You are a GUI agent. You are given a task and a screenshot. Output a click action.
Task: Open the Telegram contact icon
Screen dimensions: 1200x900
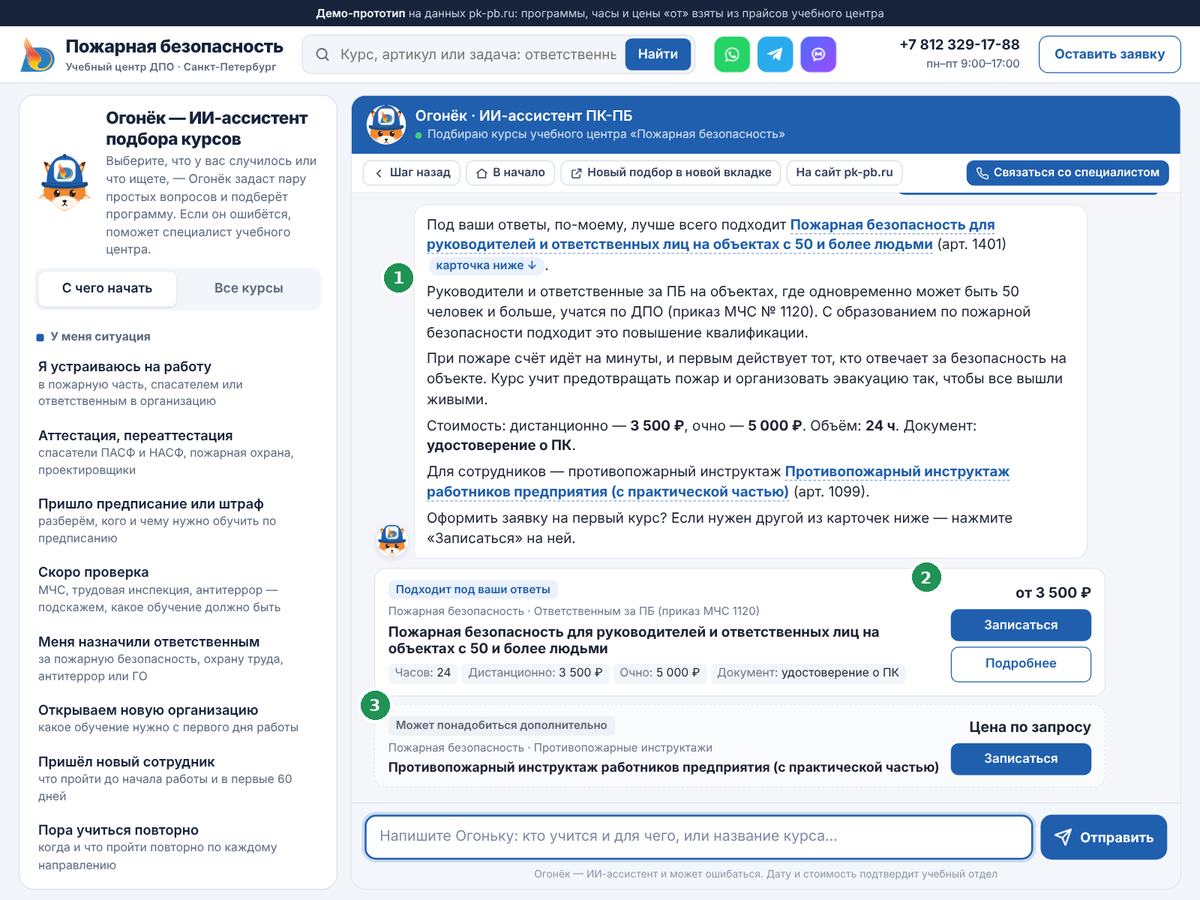tap(775, 54)
